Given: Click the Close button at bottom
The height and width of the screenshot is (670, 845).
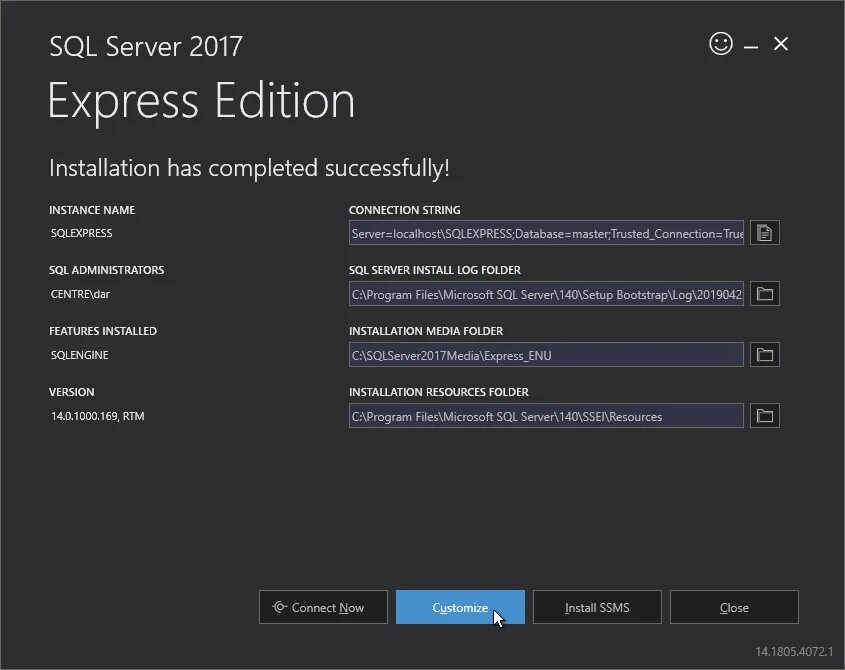Looking at the screenshot, I should coord(734,607).
